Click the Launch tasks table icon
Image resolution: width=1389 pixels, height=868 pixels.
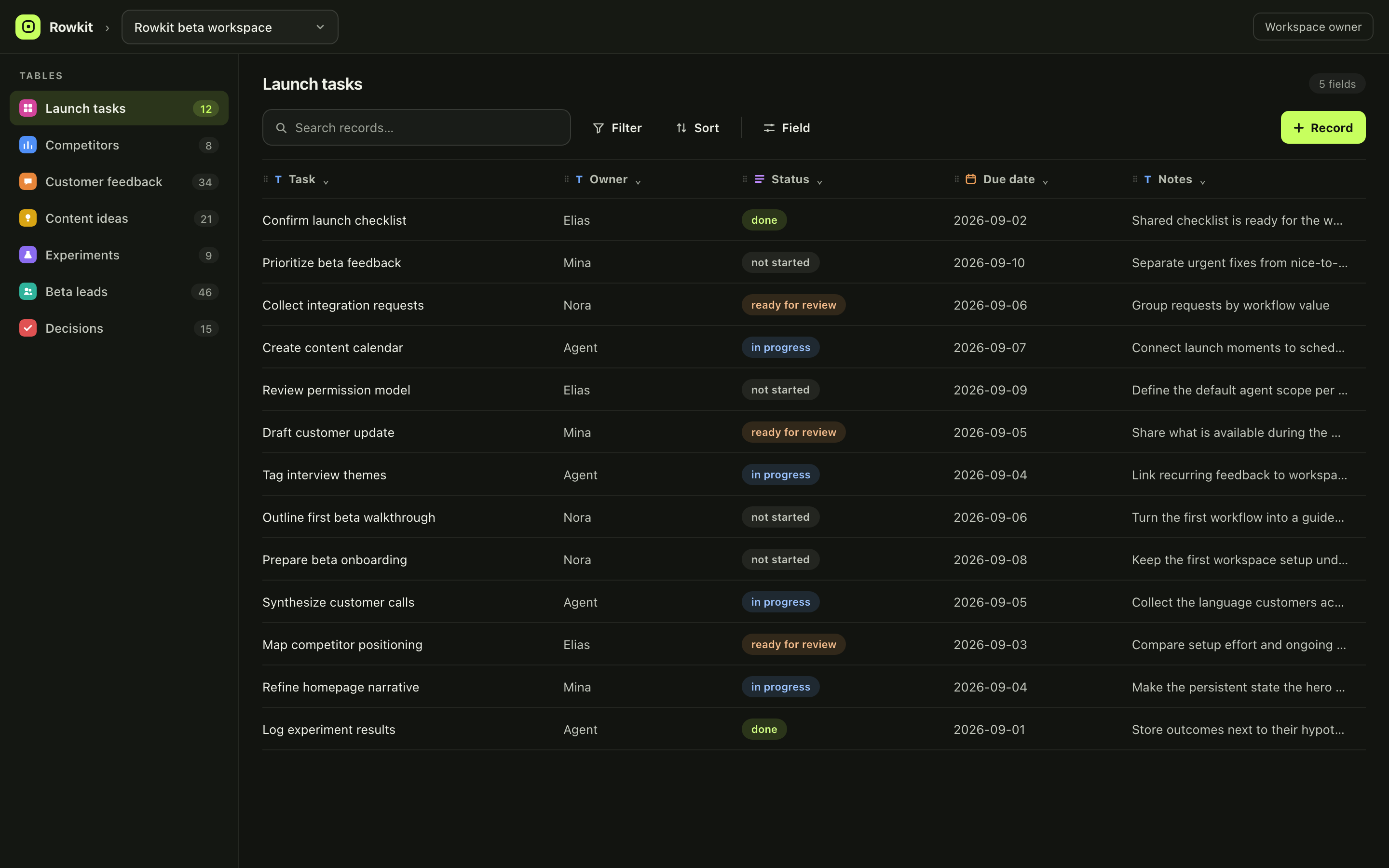[x=27, y=108]
